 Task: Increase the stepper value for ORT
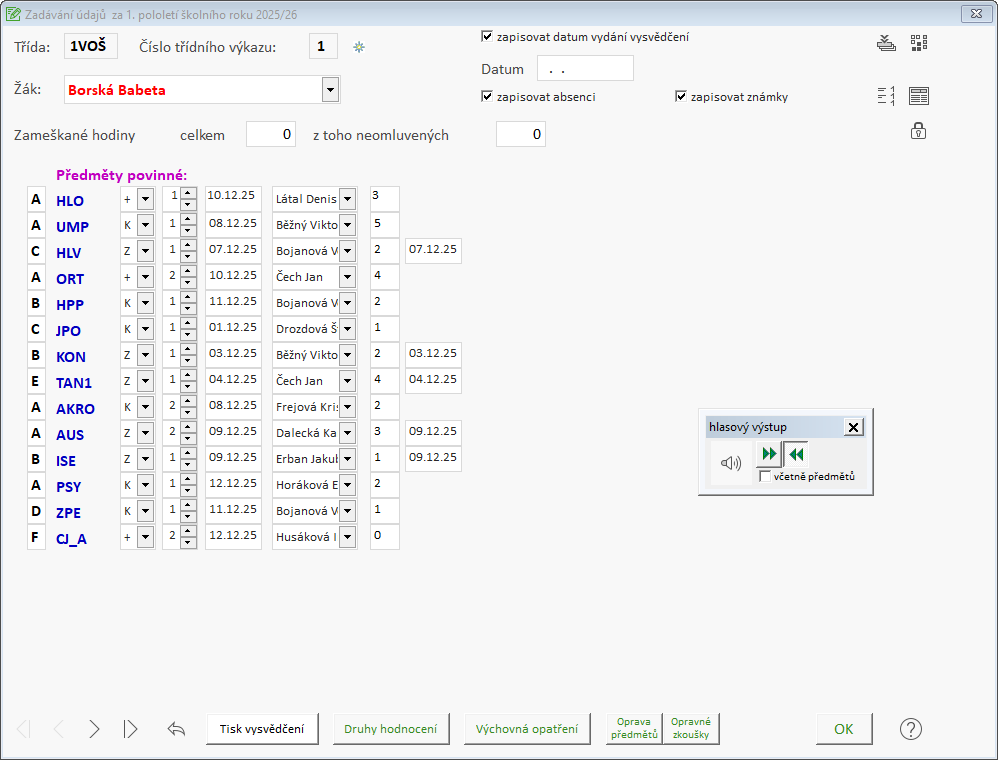tap(188, 271)
